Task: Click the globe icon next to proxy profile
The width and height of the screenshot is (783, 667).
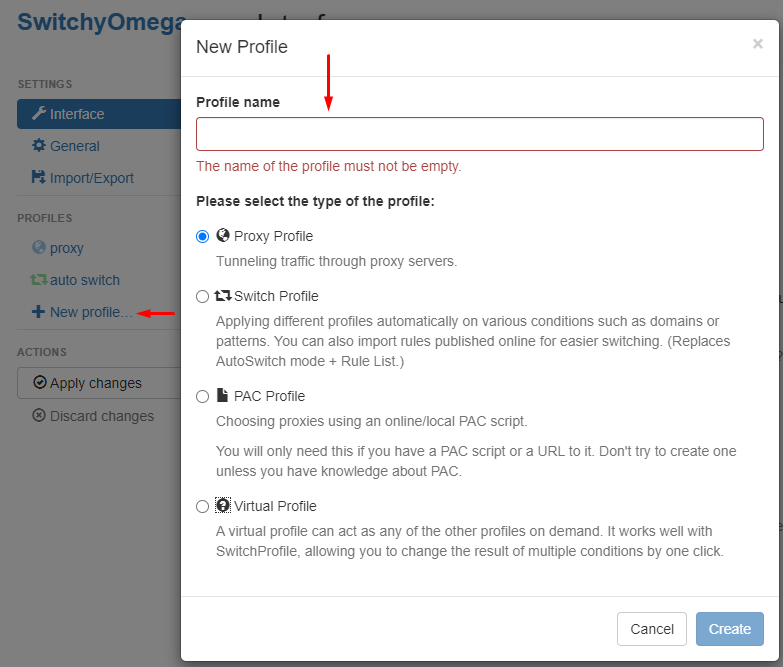Action: point(38,247)
